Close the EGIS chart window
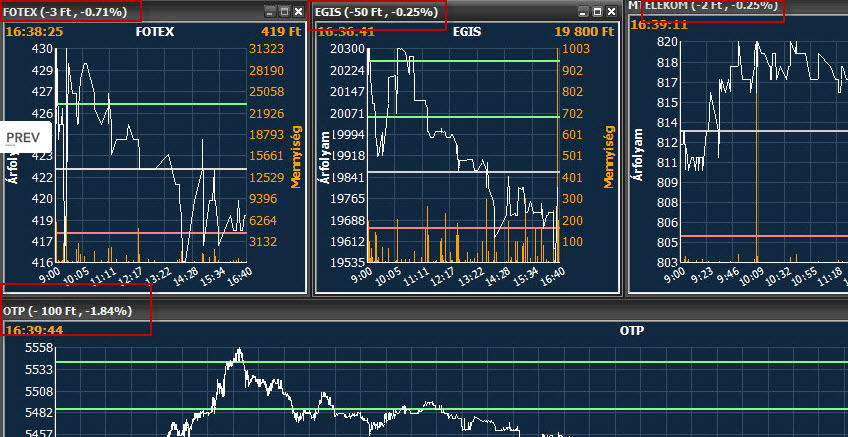This screenshot has width=848, height=437. click(x=612, y=11)
